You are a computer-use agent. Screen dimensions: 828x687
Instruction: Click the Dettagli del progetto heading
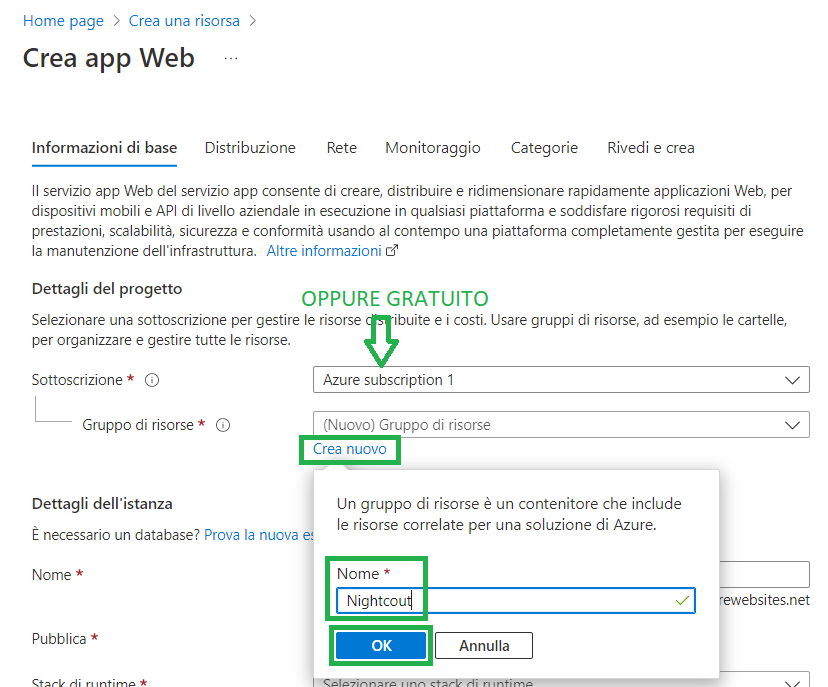107,289
